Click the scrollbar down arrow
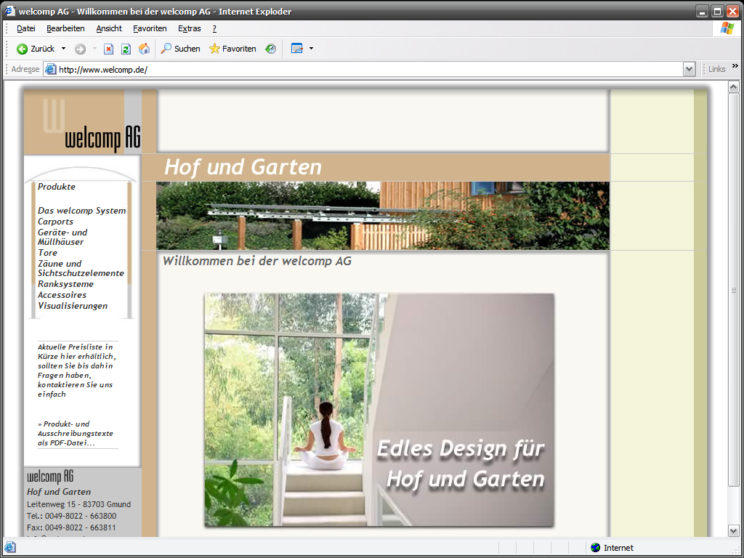 pos(734,530)
